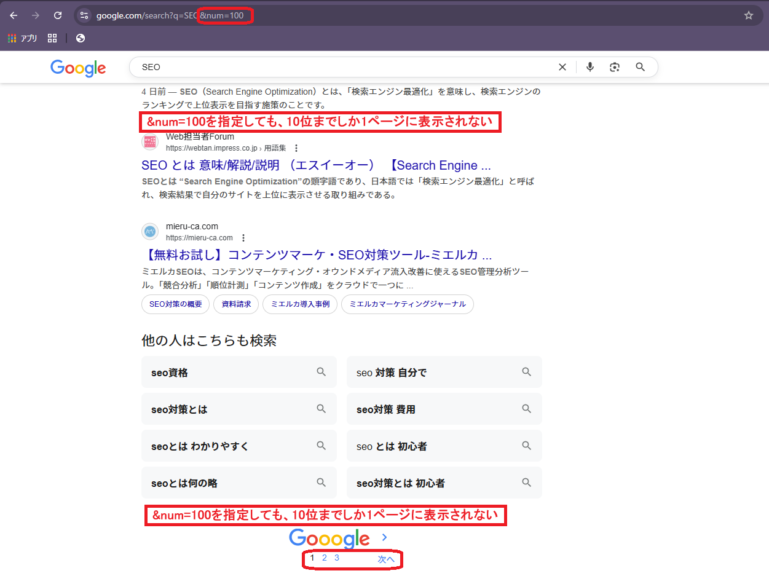Viewport: 769px width, 576px height.
Task: Click the browser forward arrow
Action: click(35, 16)
